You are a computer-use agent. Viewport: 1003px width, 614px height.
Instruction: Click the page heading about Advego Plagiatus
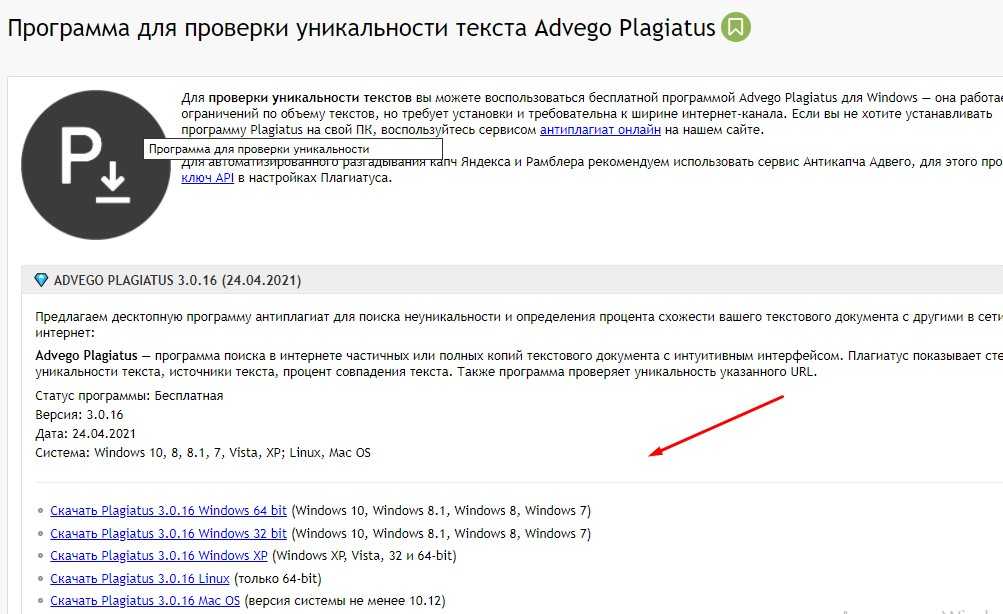[361, 27]
